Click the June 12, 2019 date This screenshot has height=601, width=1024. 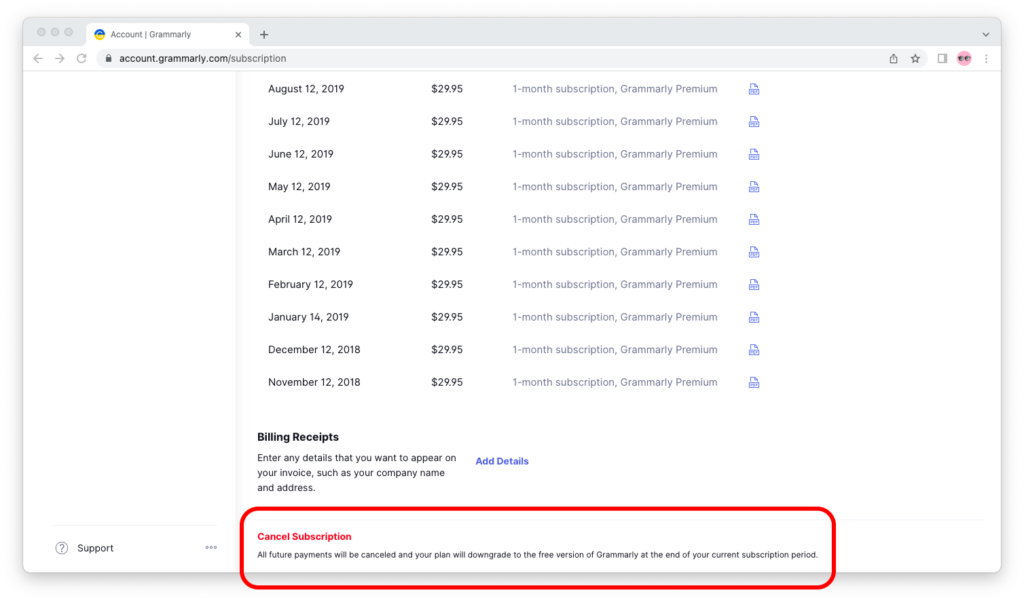pos(300,154)
